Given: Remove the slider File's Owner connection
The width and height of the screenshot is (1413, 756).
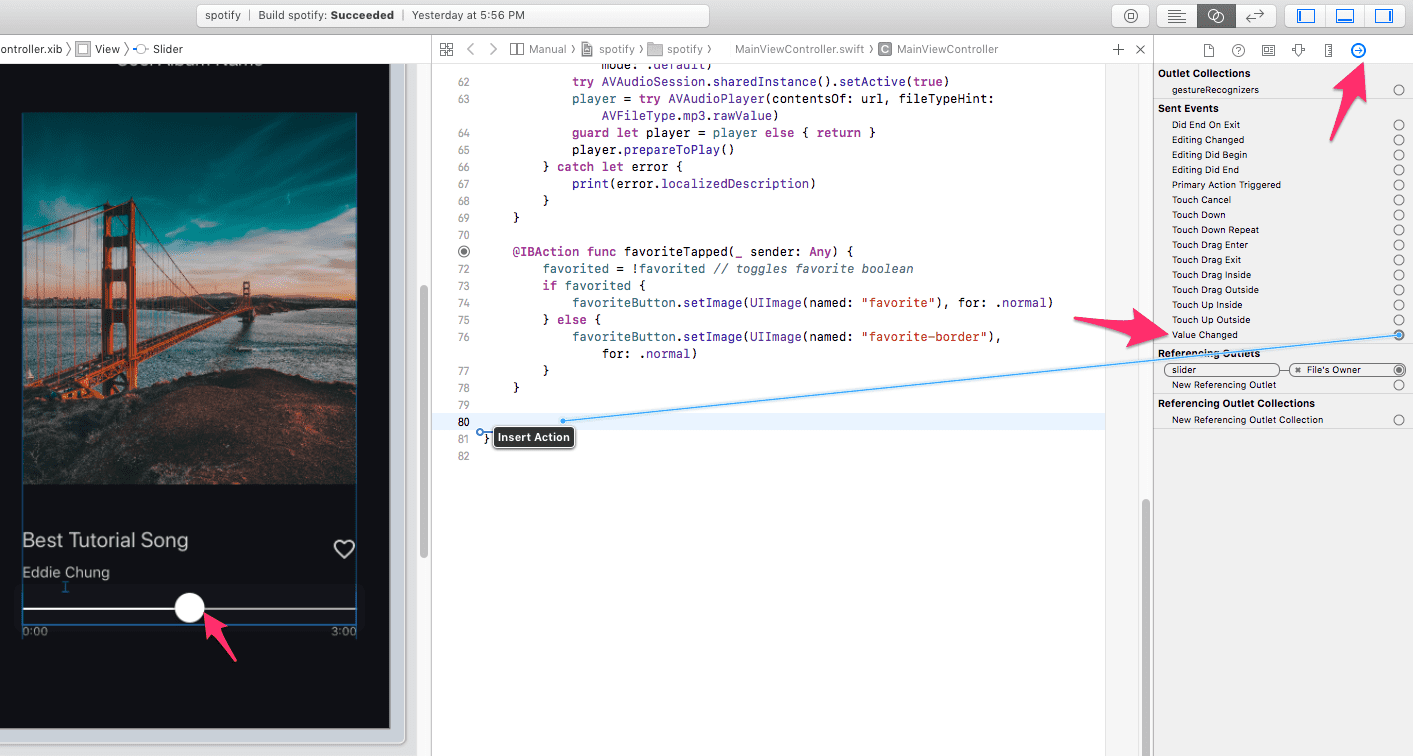Looking at the screenshot, I should [x=1298, y=370].
